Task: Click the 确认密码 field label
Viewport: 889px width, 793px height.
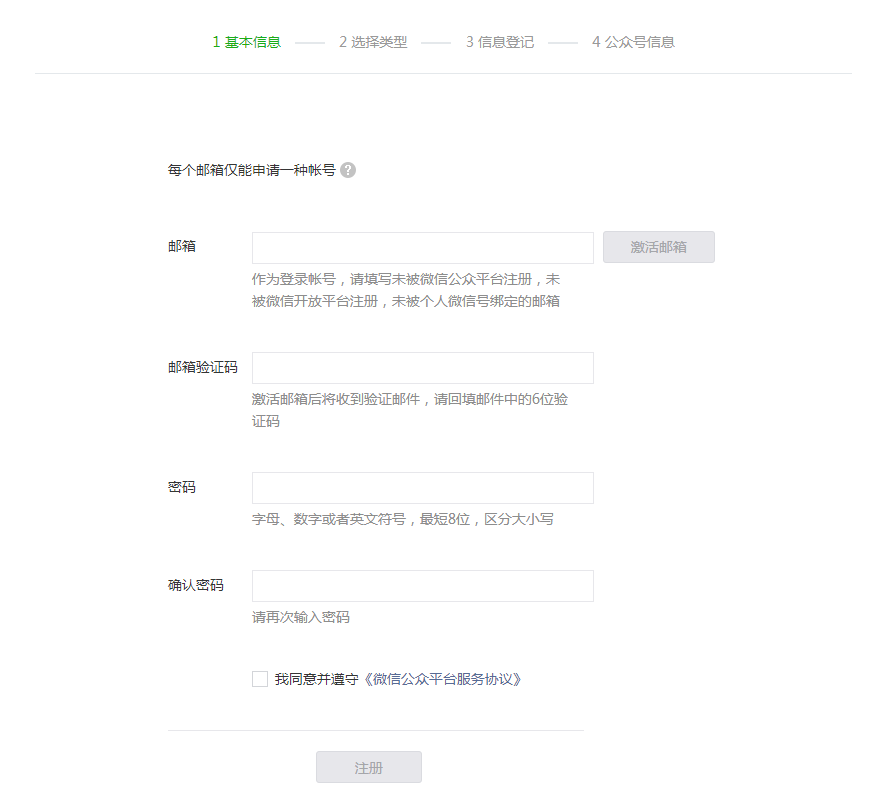Action: point(198,585)
